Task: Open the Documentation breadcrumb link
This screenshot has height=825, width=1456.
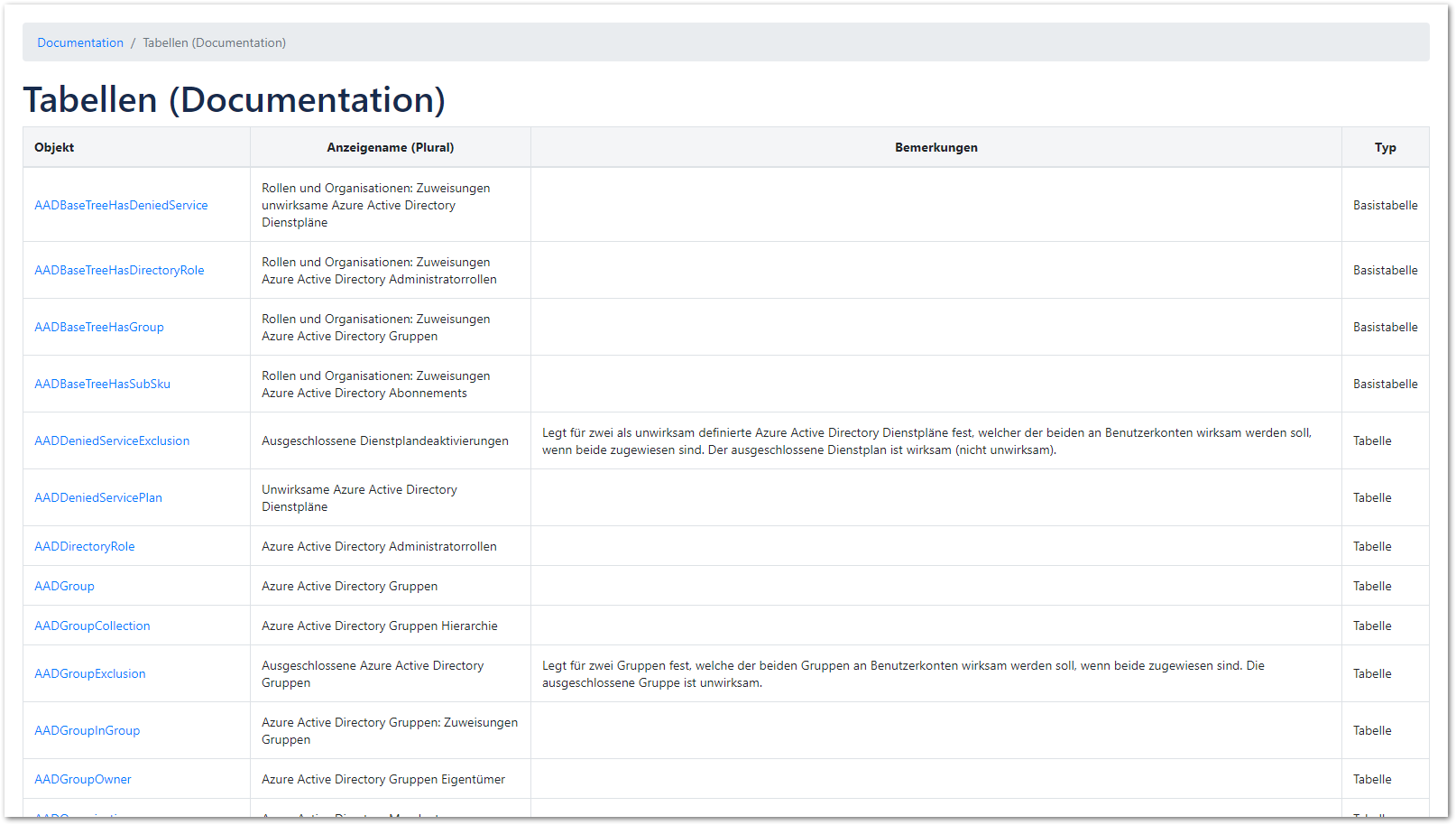Action: click(80, 42)
